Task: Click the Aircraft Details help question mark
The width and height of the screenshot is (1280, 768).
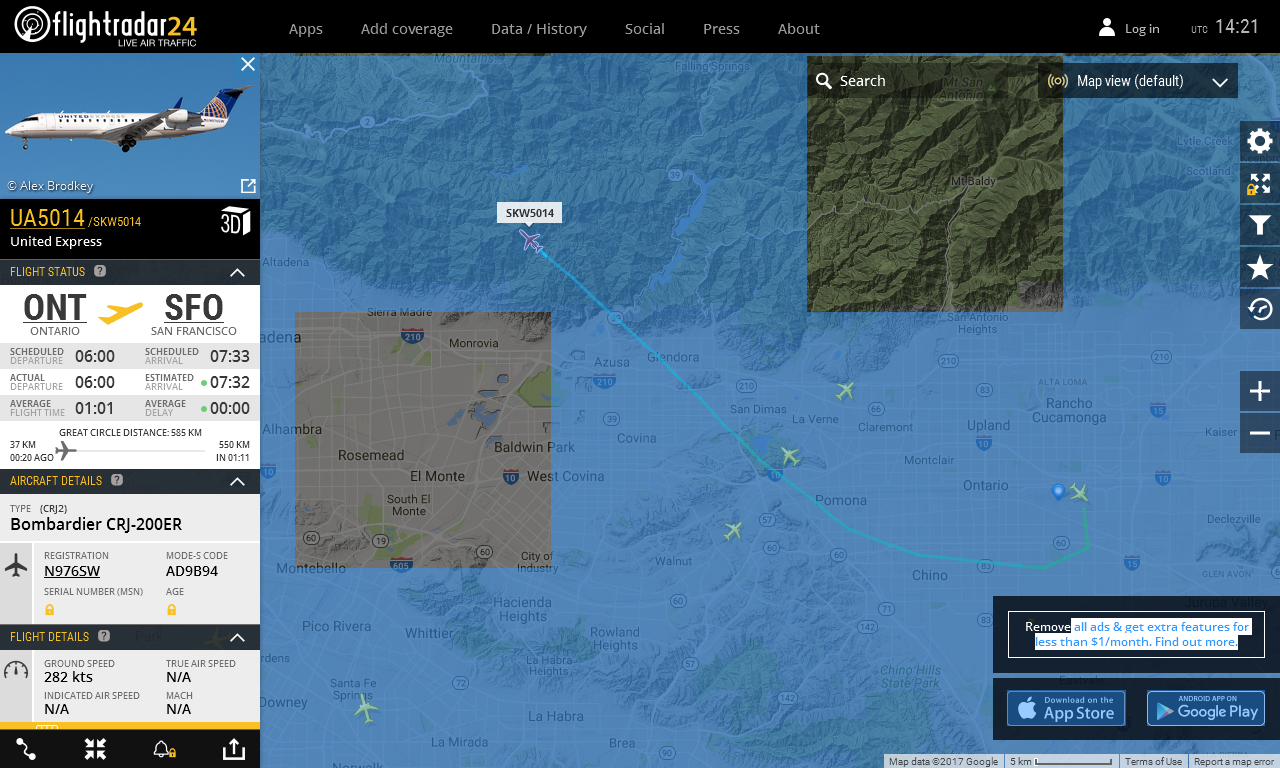Action: click(117, 480)
